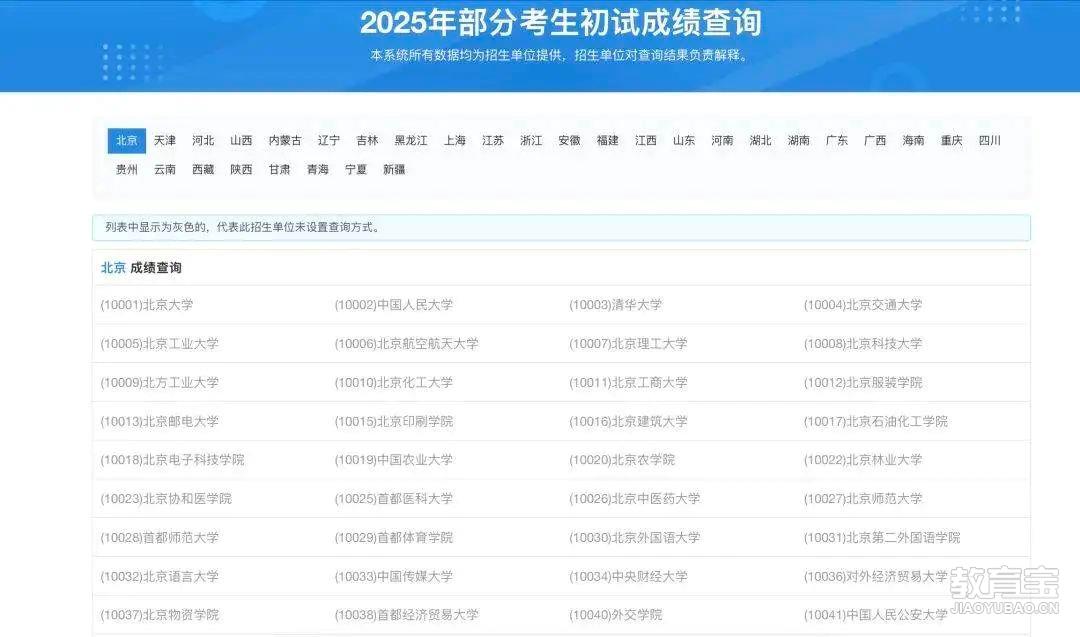
Task: Open the 云南 tab
Action: [165, 169]
